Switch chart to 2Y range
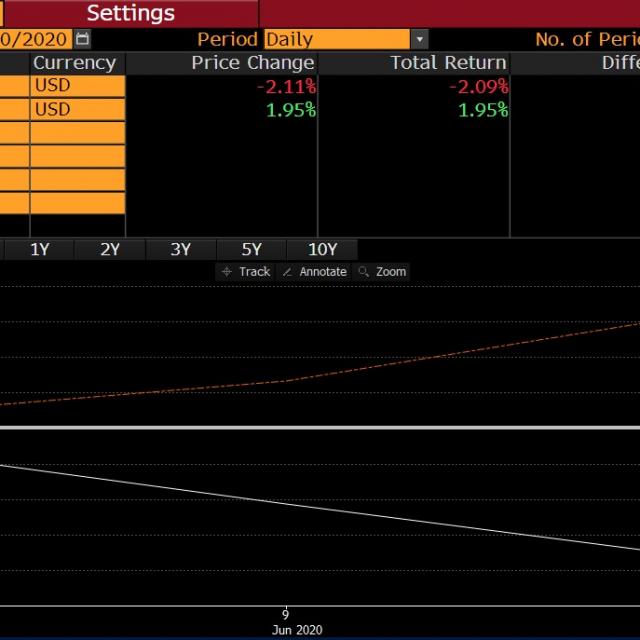 (x=110, y=250)
